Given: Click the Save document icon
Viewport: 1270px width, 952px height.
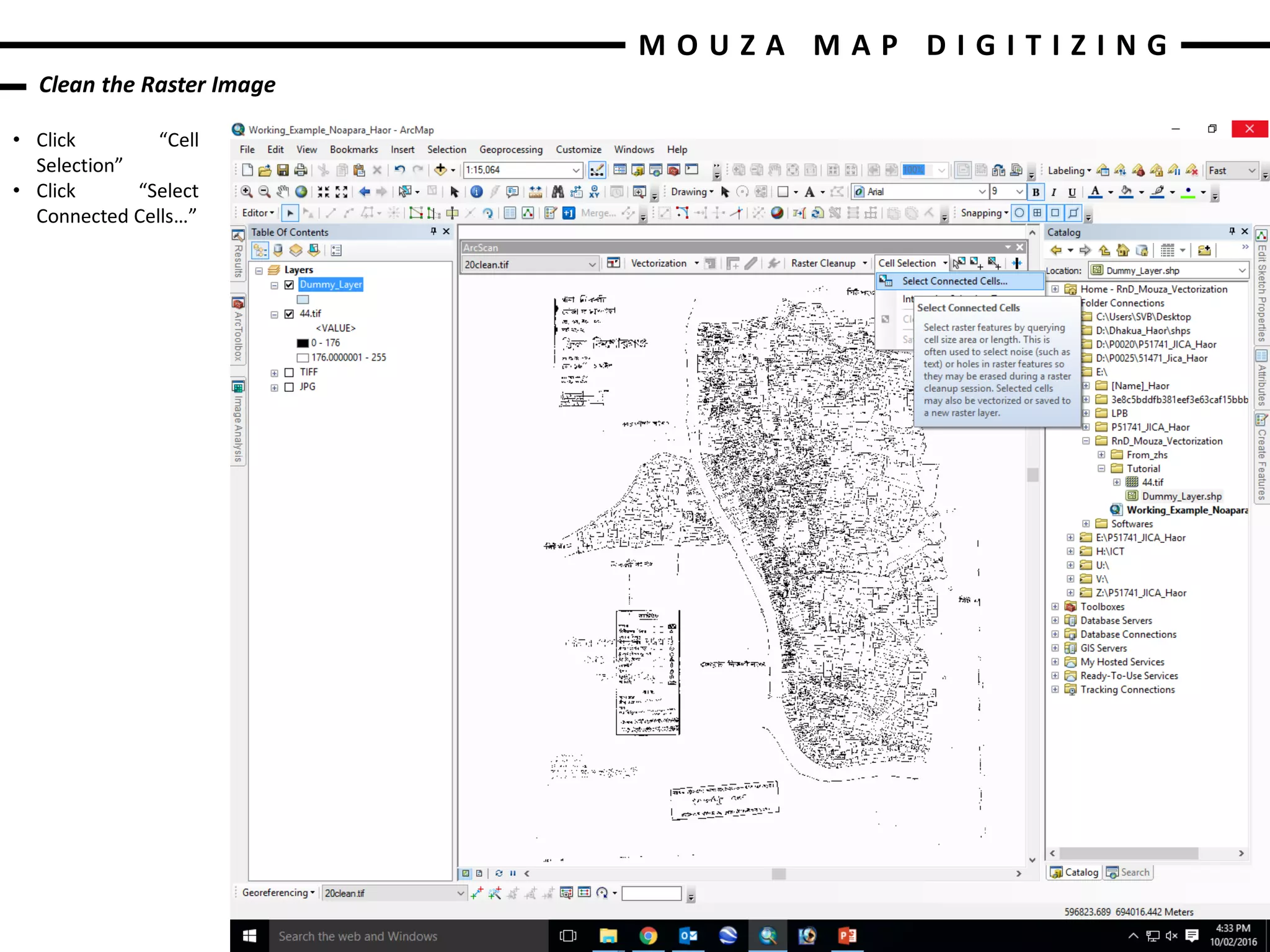Looking at the screenshot, I should (283, 170).
